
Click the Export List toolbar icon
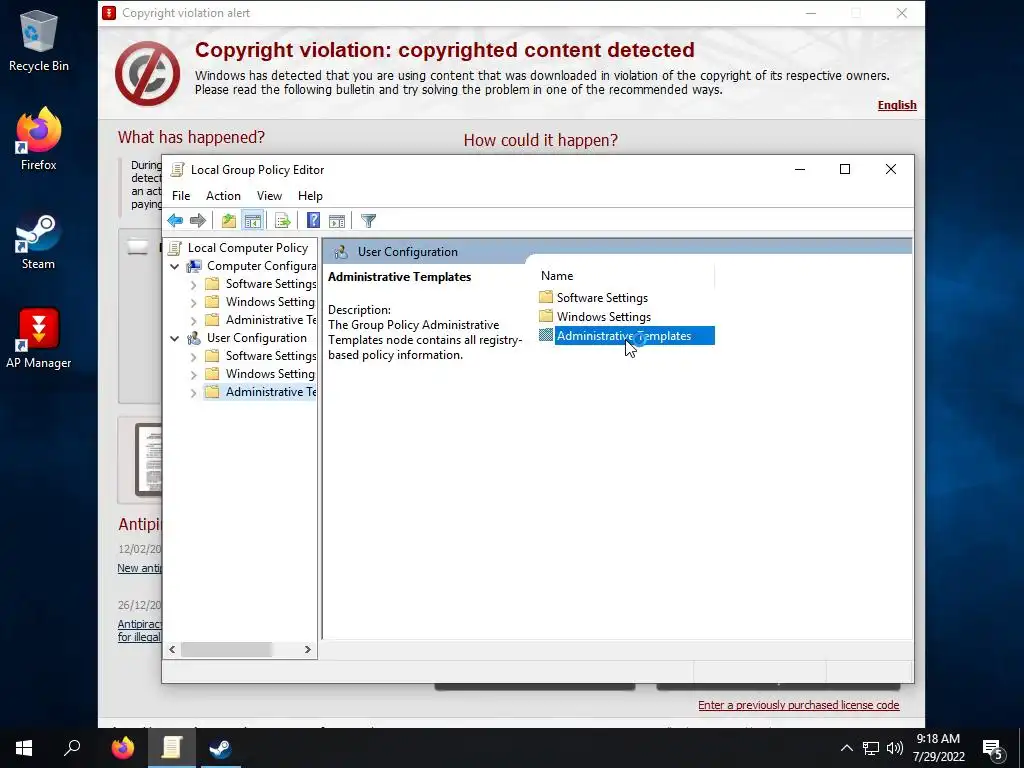click(283, 221)
